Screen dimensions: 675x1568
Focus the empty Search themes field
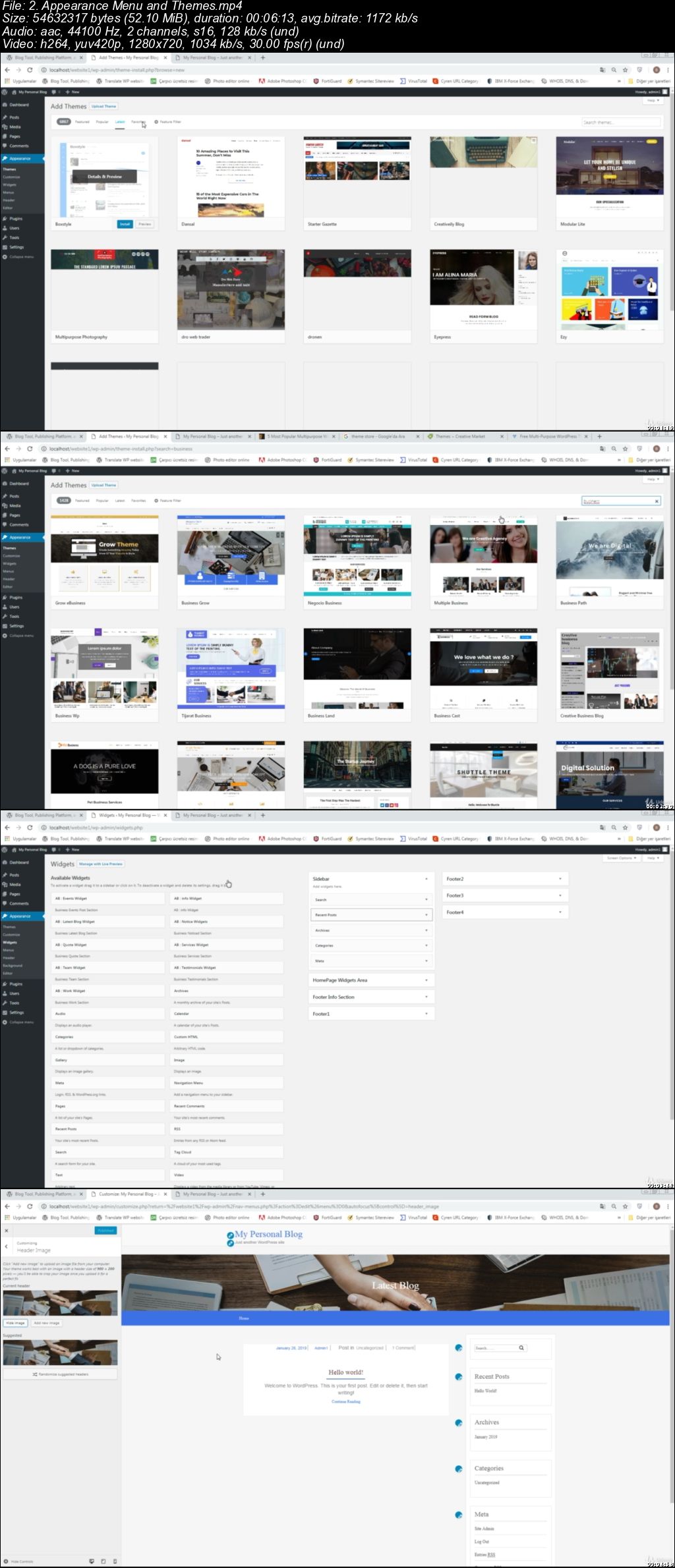(x=621, y=122)
